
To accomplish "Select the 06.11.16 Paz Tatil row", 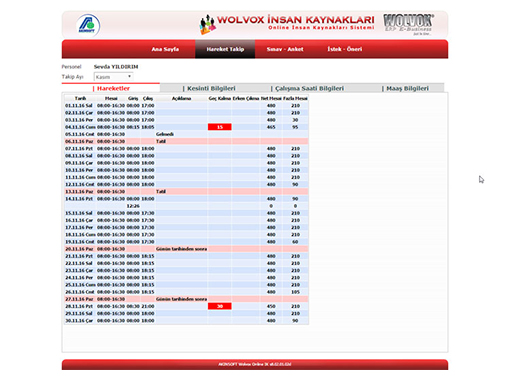I will click(x=186, y=141).
